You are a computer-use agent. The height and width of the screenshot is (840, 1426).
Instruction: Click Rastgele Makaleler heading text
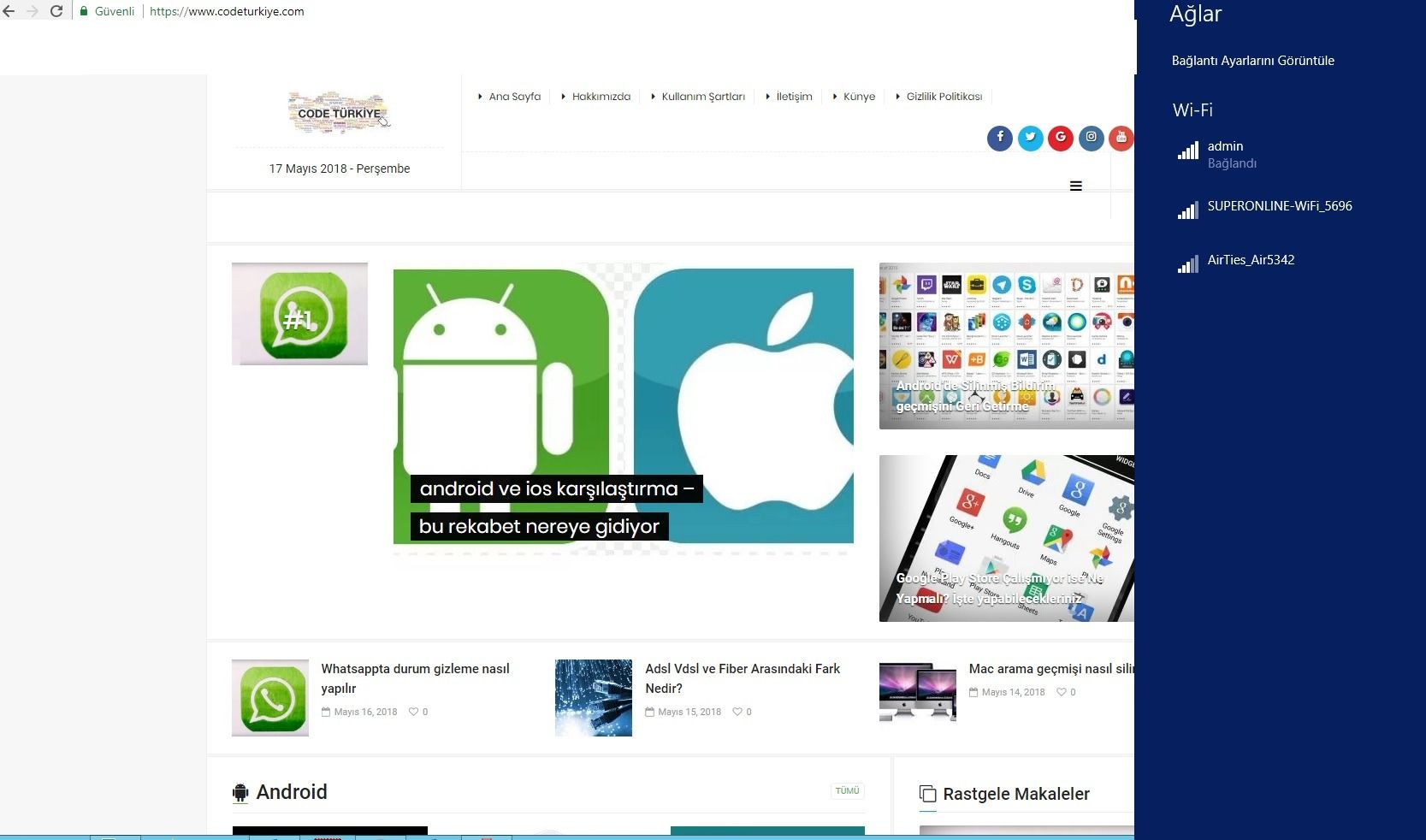[1016, 794]
